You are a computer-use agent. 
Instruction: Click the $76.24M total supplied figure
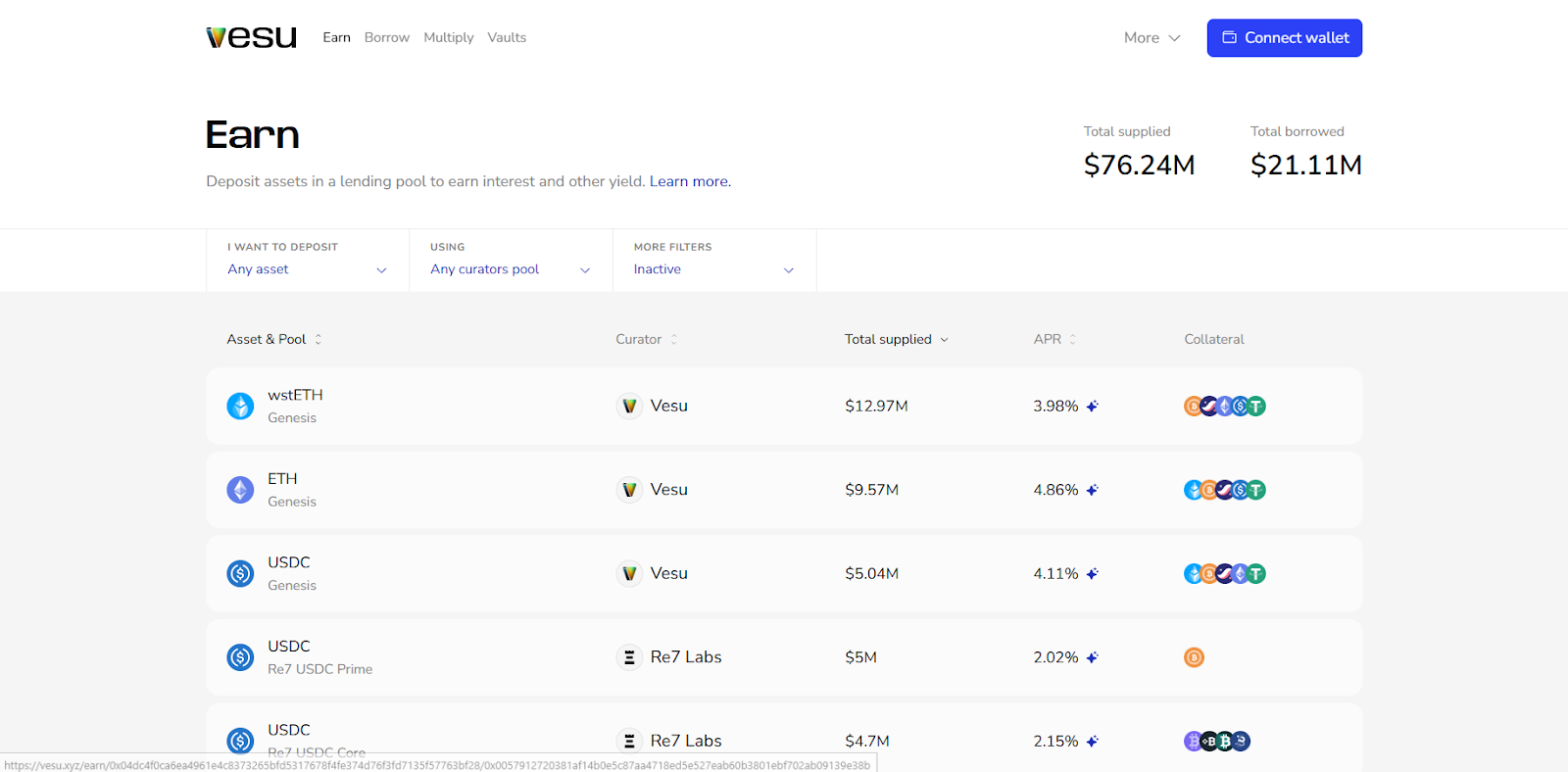[1139, 165]
